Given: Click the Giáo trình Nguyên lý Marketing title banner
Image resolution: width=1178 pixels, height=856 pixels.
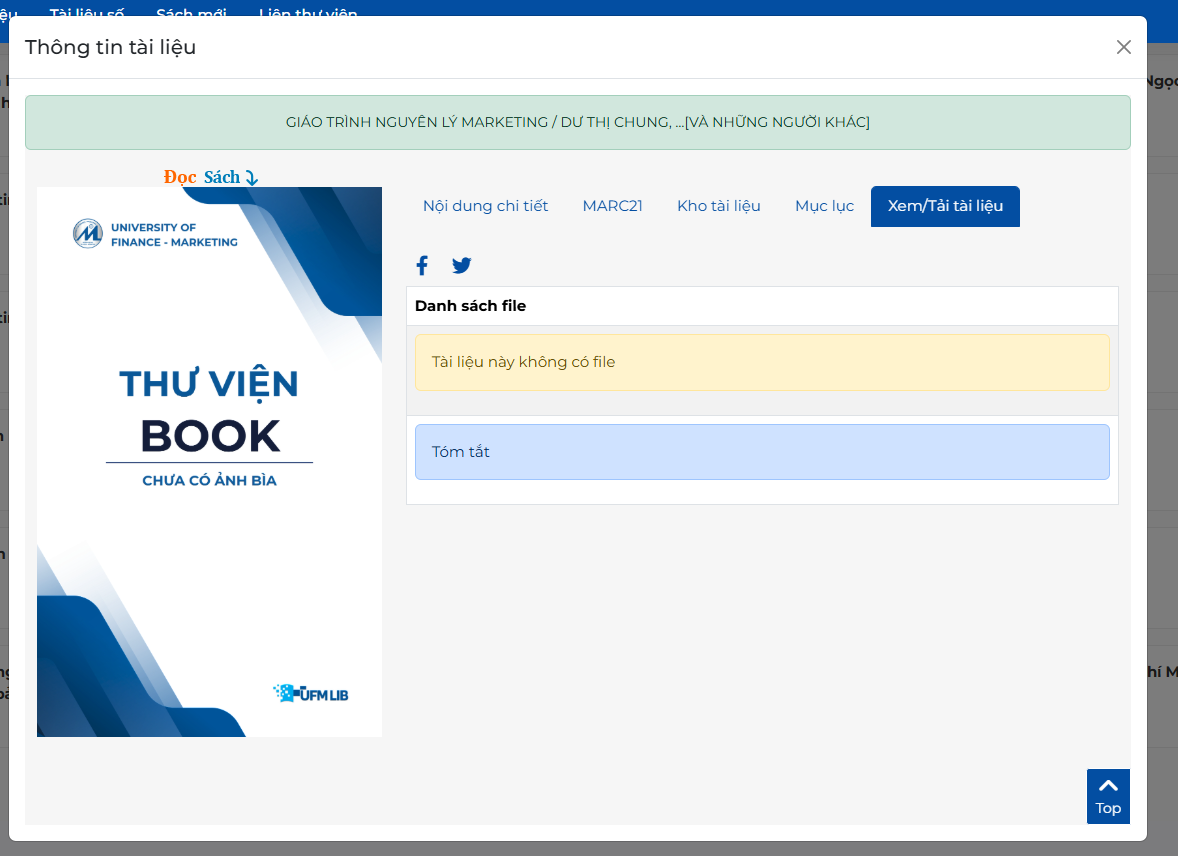Looking at the screenshot, I should coord(577,123).
